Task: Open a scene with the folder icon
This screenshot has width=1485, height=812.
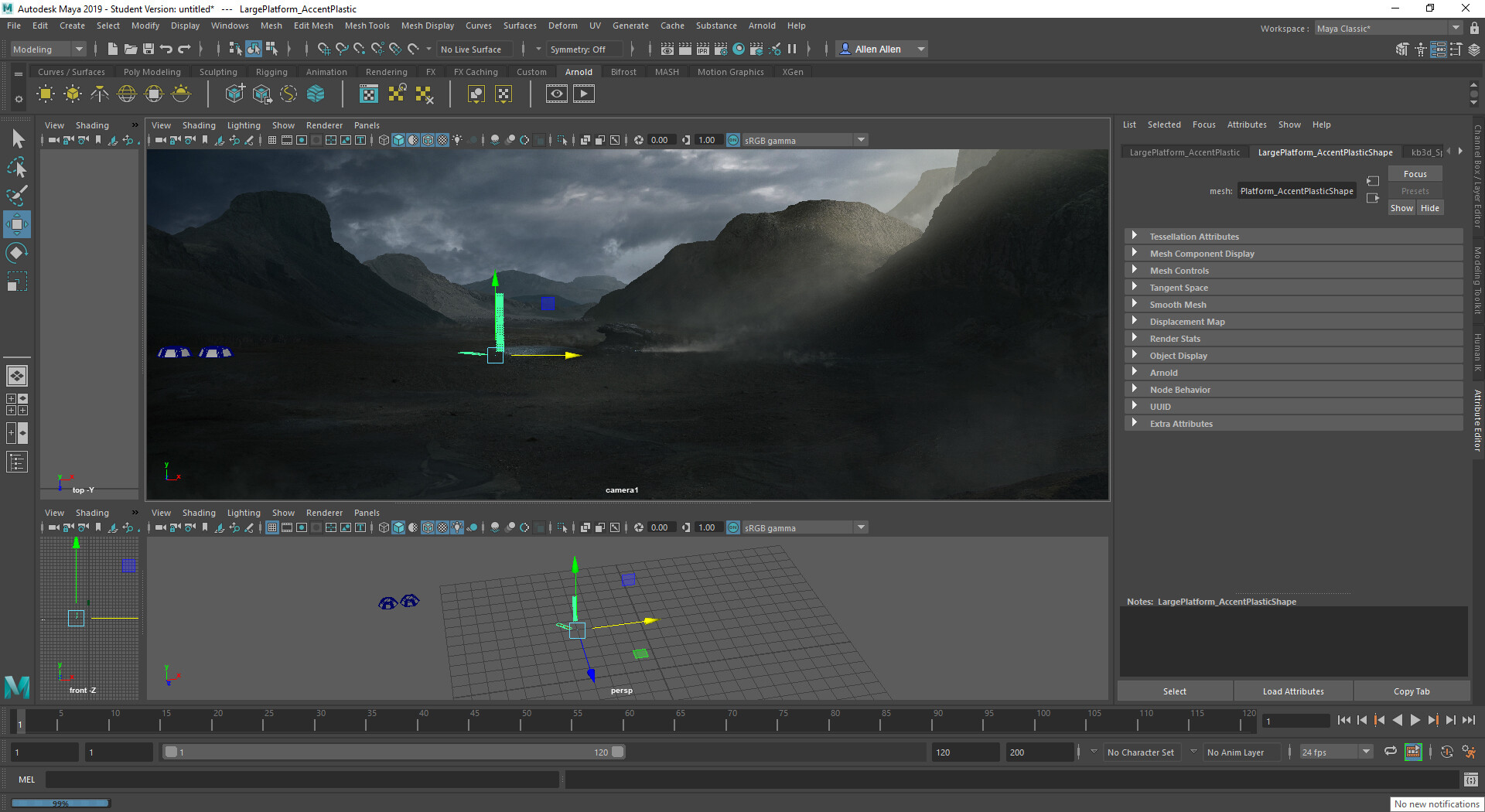Action: 131,49
